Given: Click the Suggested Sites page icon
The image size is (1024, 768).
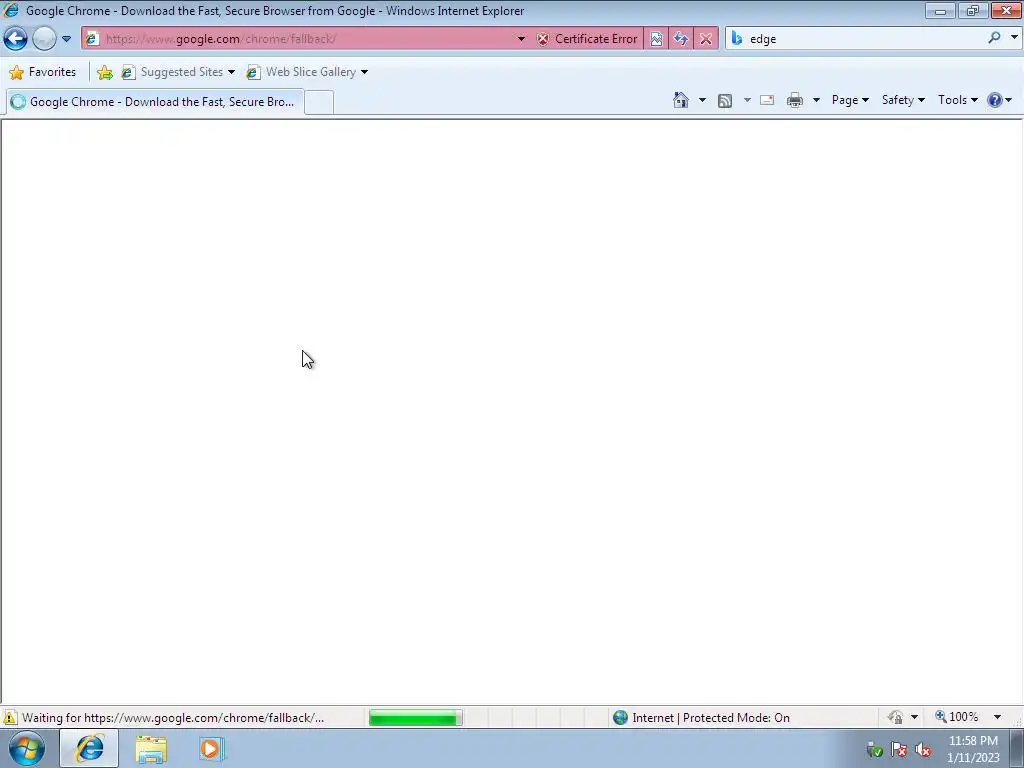Looking at the screenshot, I should [x=129, y=72].
